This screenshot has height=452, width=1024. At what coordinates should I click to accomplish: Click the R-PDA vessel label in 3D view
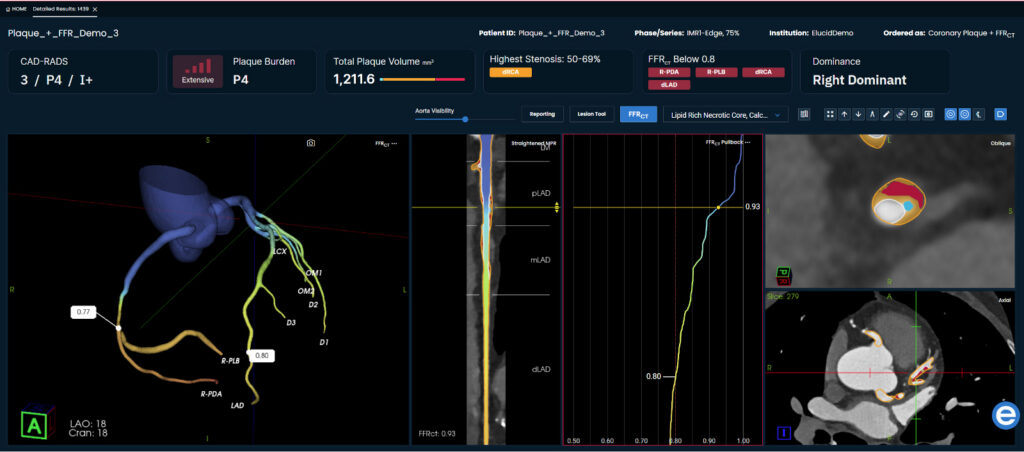coord(211,395)
